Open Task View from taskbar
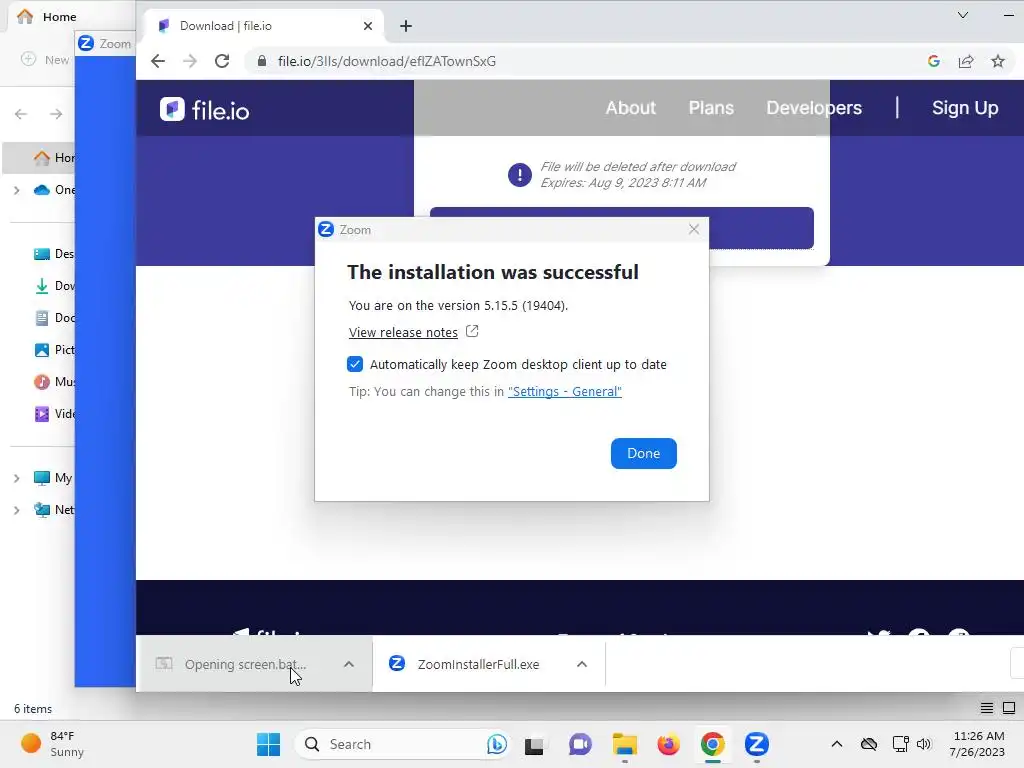The width and height of the screenshot is (1024, 768). click(x=534, y=745)
